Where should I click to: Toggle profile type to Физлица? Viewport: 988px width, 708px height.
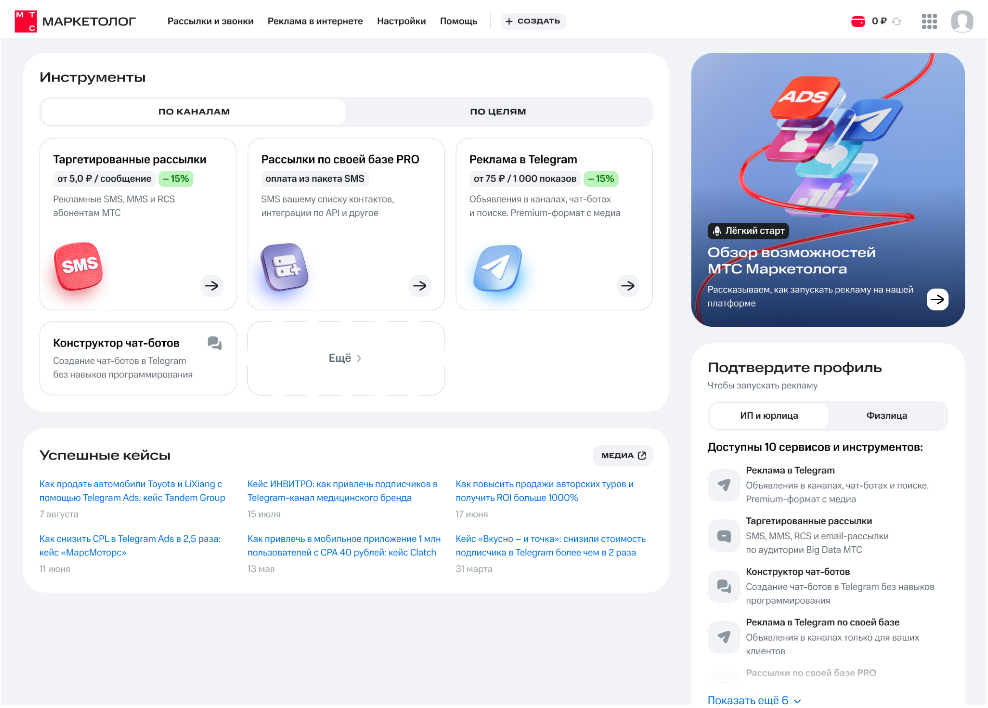pos(886,416)
